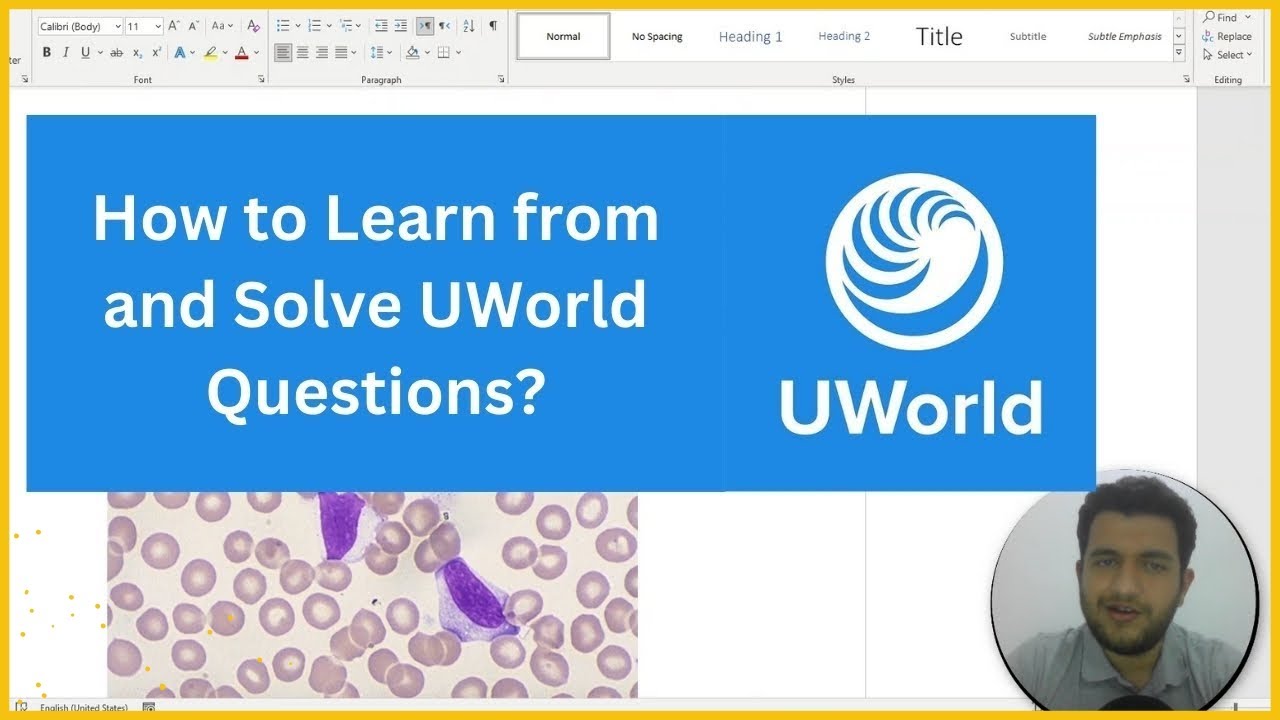Set left-to-right text direction

click(424, 26)
